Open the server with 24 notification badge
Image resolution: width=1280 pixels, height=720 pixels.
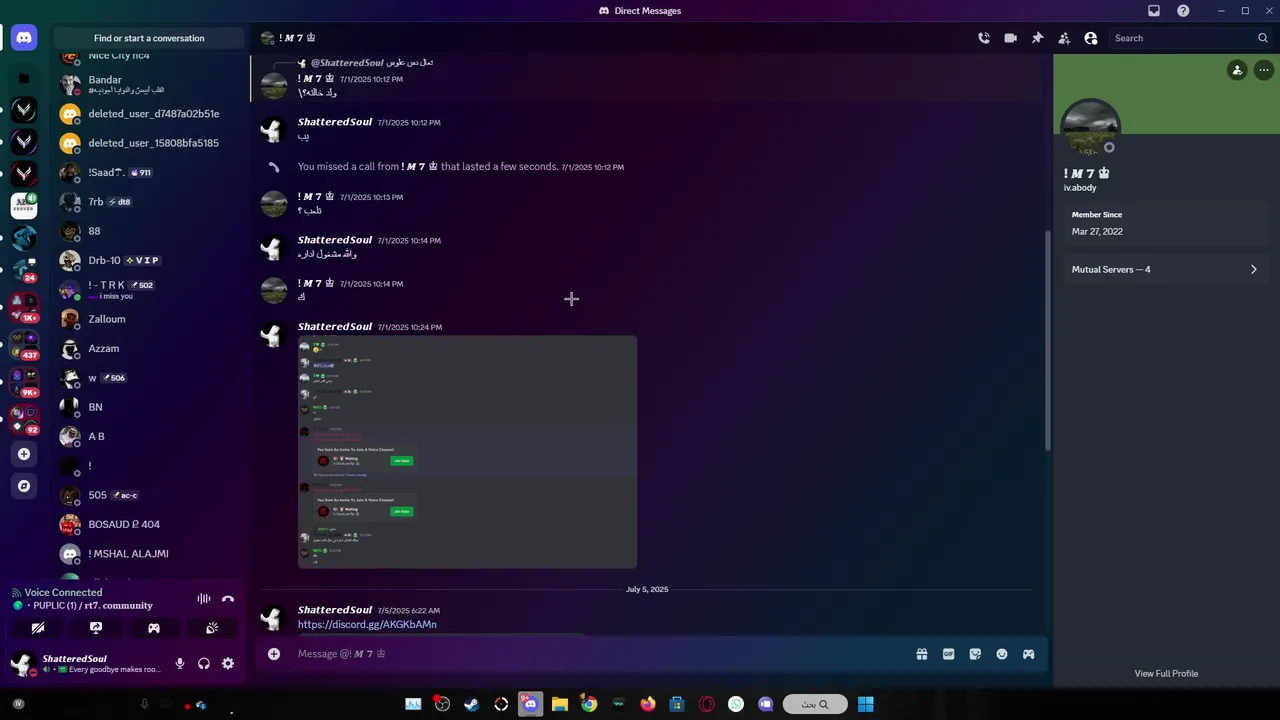[x=24, y=269]
